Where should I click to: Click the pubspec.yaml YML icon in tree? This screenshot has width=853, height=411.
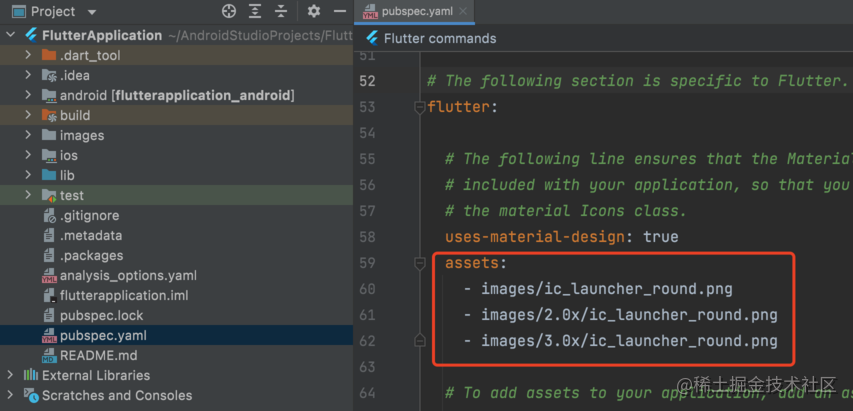[49, 336]
